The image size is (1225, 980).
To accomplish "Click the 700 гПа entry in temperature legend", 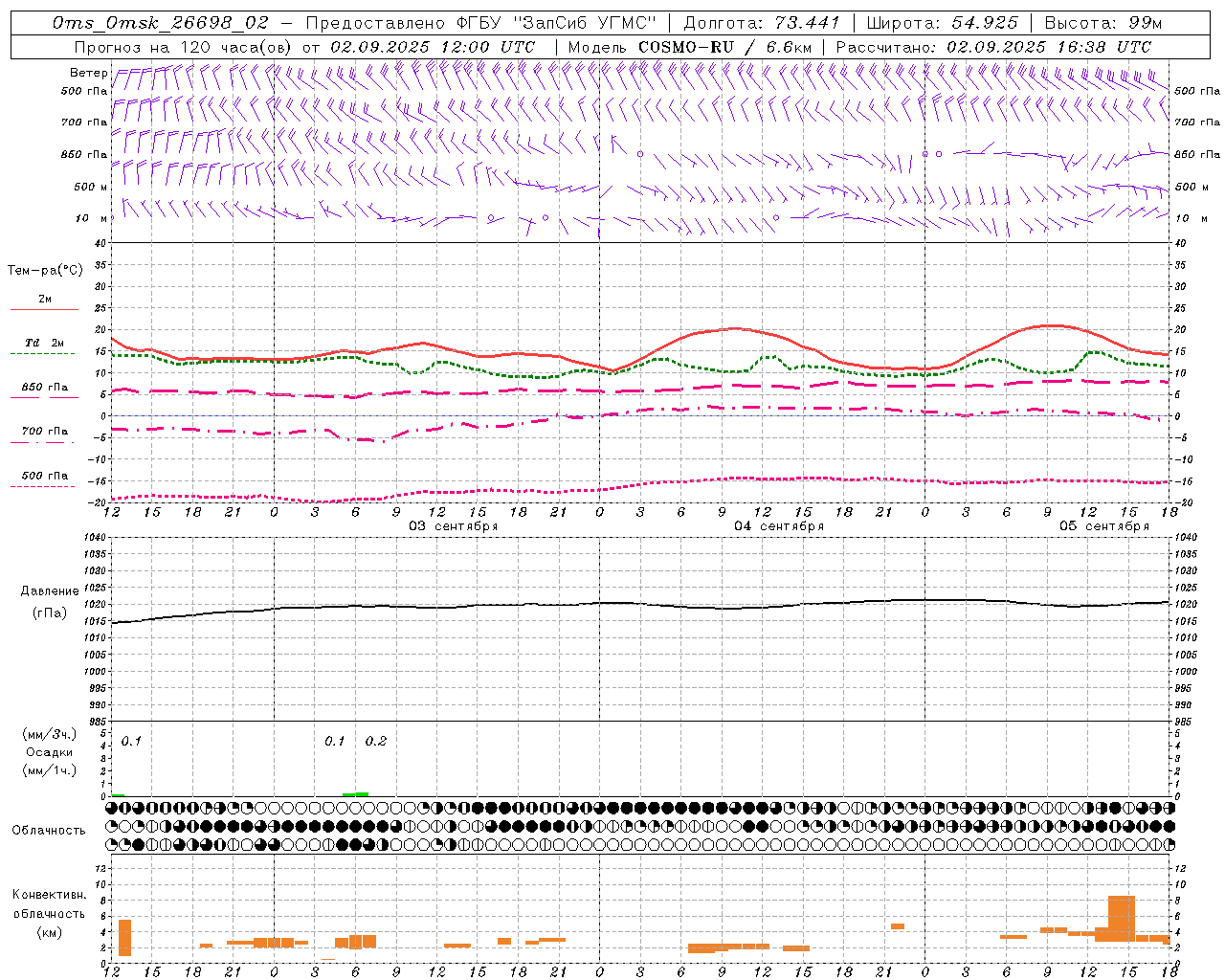I will click(45, 431).
